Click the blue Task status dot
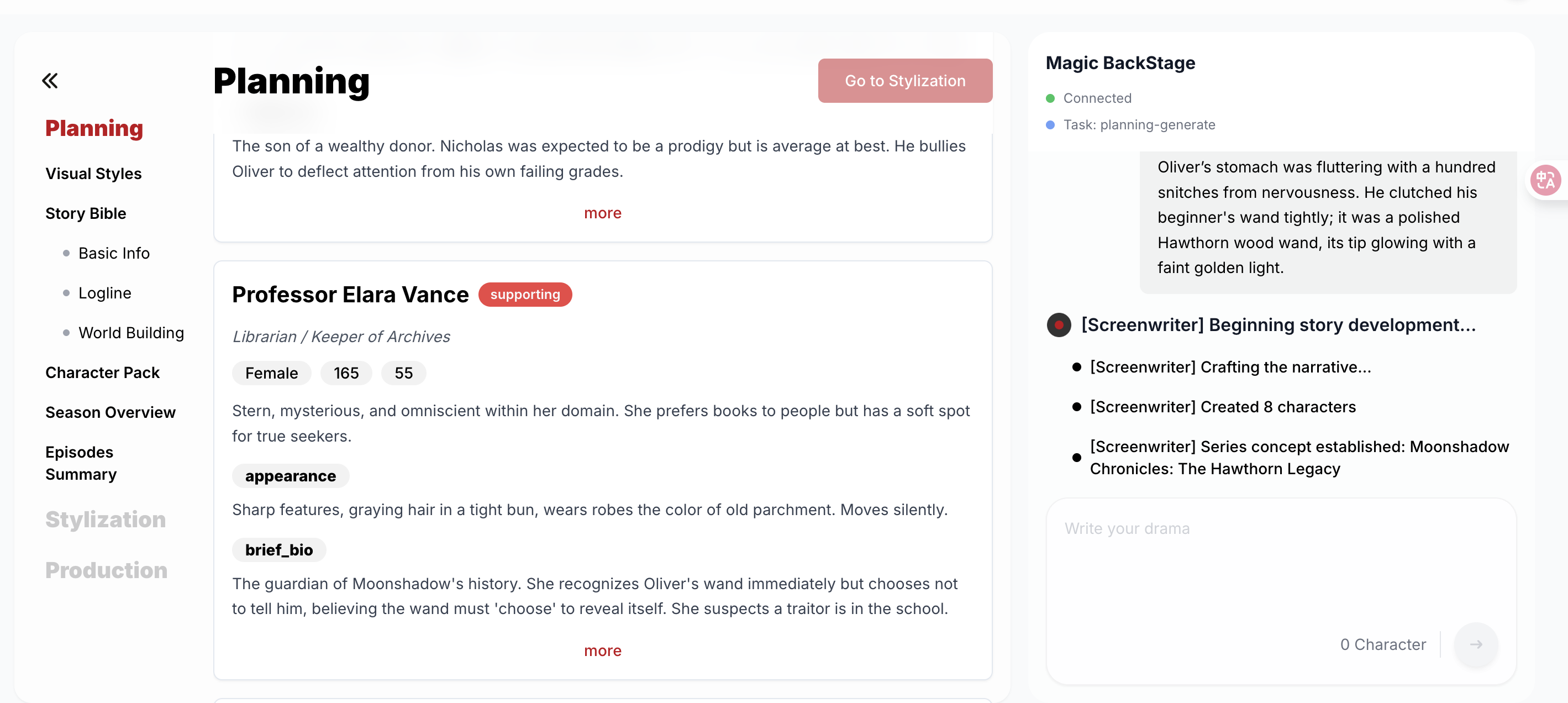The width and height of the screenshot is (1568, 703). (1050, 125)
